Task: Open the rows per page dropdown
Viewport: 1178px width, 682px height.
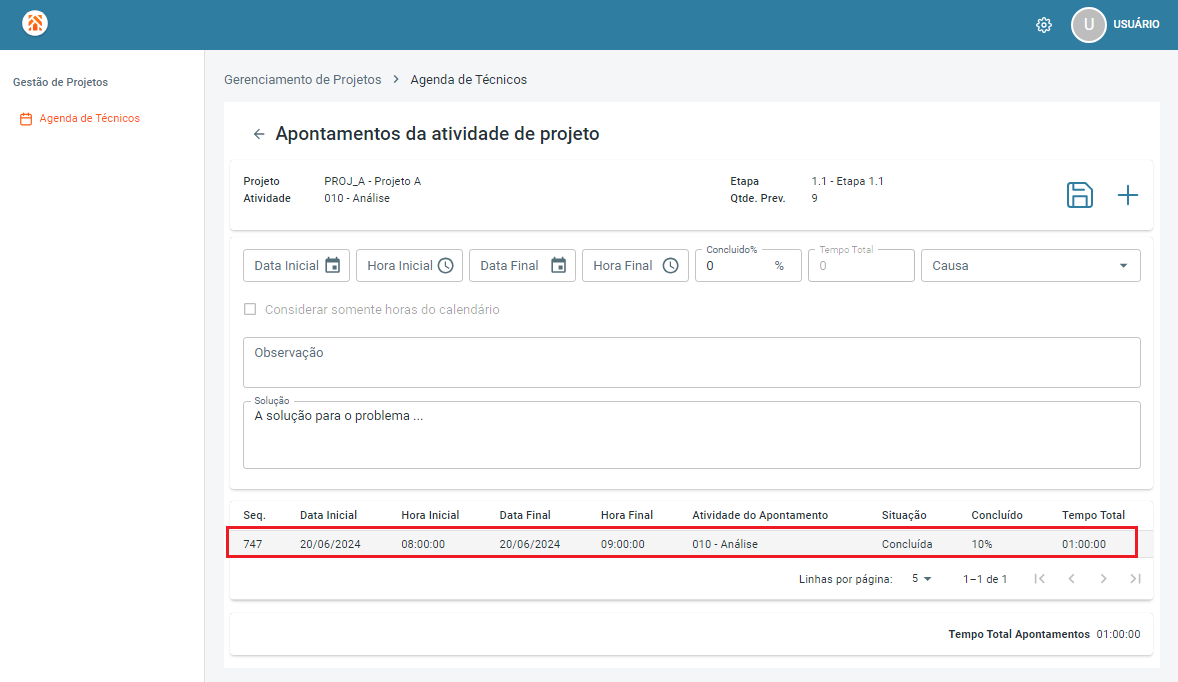Action: 922,579
